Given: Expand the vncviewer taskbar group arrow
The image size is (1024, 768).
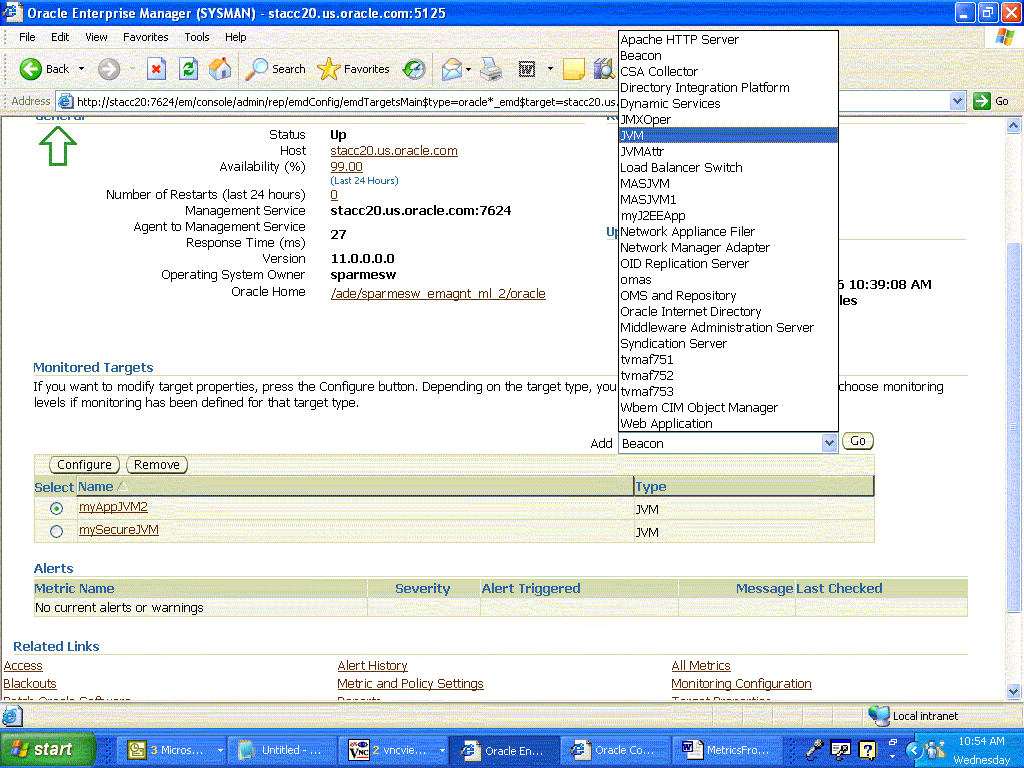Looking at the screenshot, I should pyautogui.click(x=442, y=750).
